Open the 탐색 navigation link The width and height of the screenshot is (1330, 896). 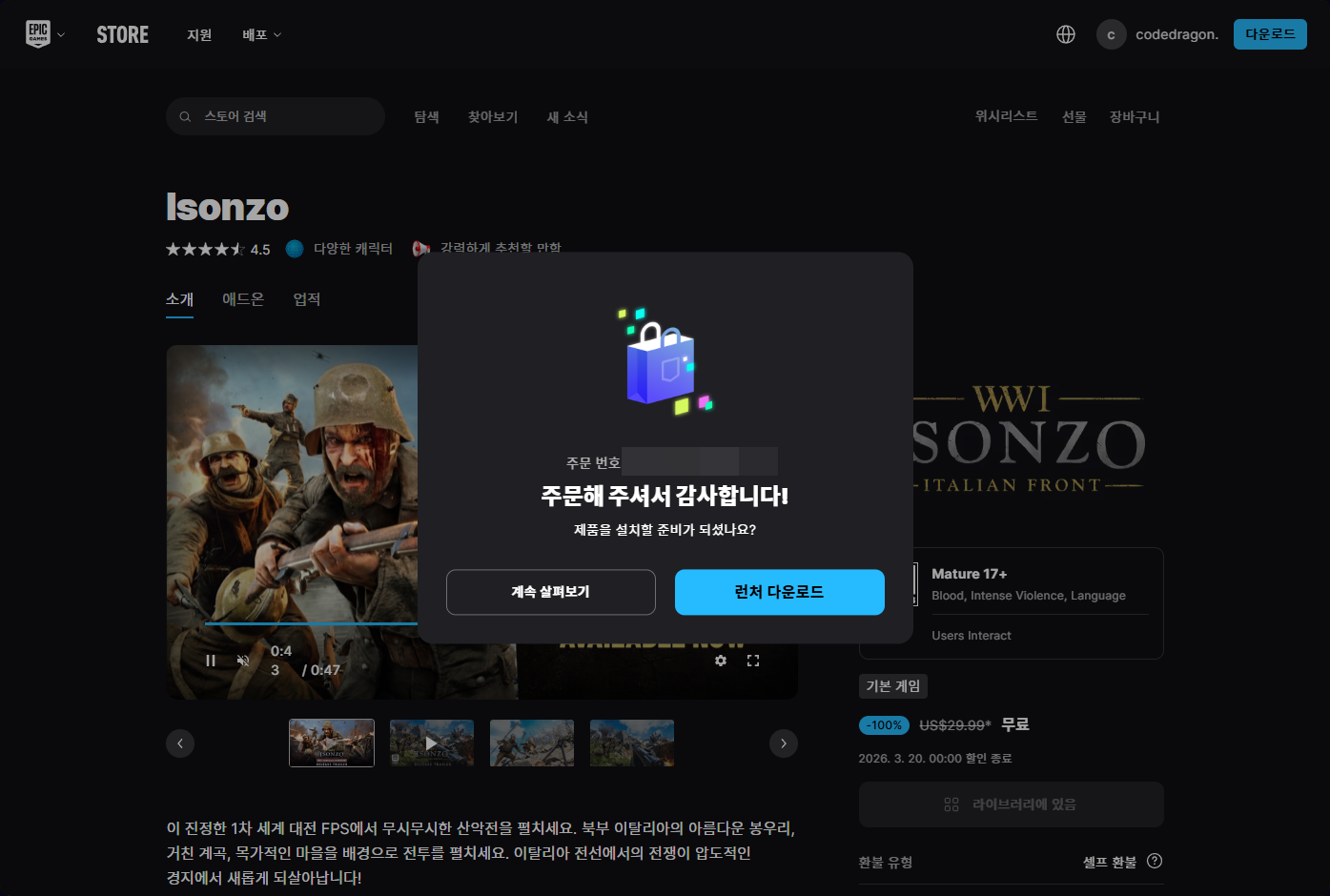point(426,116)
